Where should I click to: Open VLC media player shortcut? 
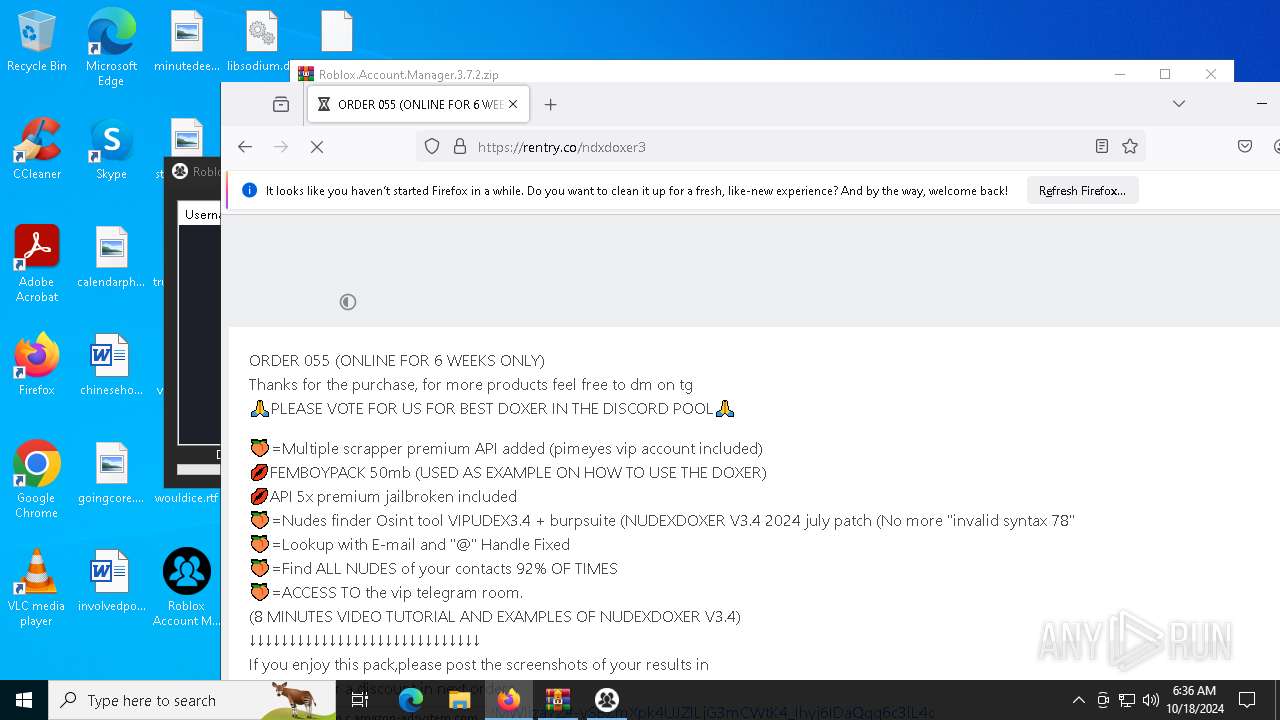click(37, 588)
